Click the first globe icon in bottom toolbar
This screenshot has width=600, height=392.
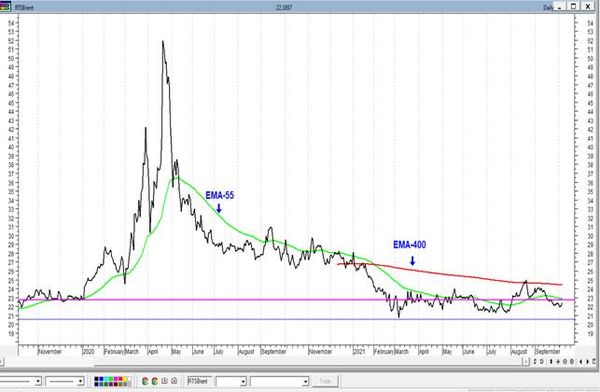pyautogui.click(x=145, y=381)
